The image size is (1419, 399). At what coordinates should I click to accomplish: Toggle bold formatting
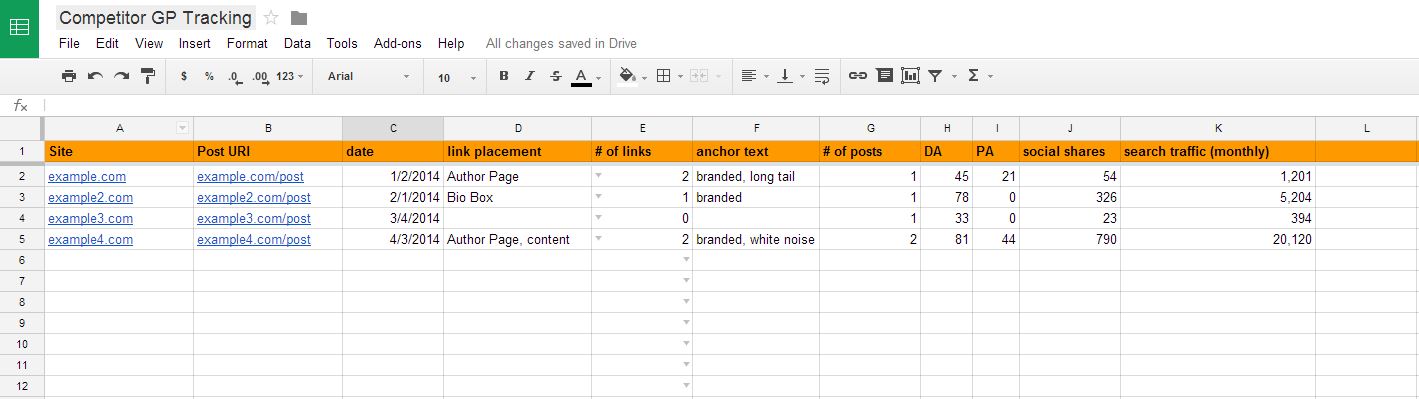pos(503,76)
